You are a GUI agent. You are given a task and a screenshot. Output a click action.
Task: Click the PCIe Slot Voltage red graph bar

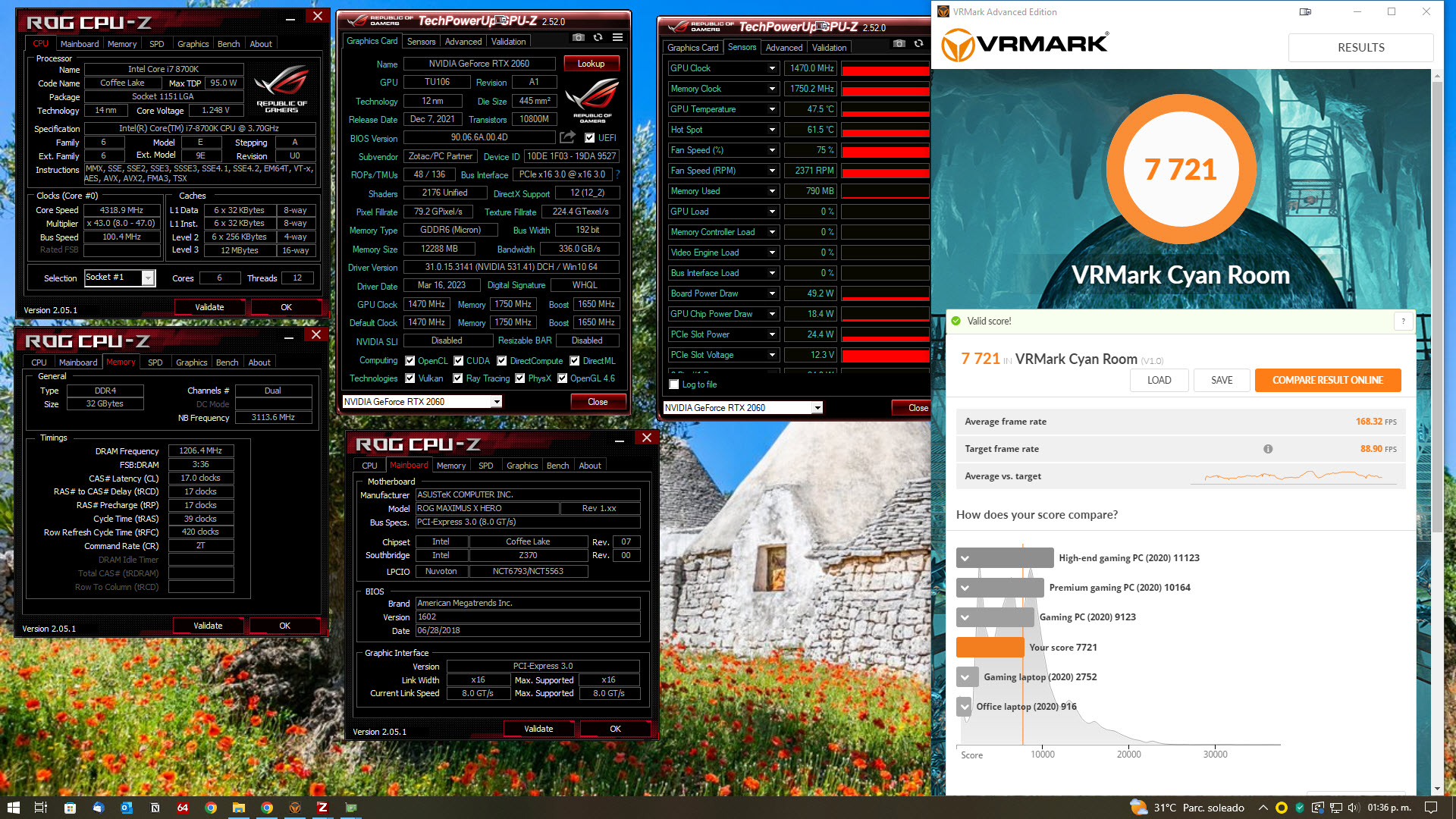click(885, 355)
